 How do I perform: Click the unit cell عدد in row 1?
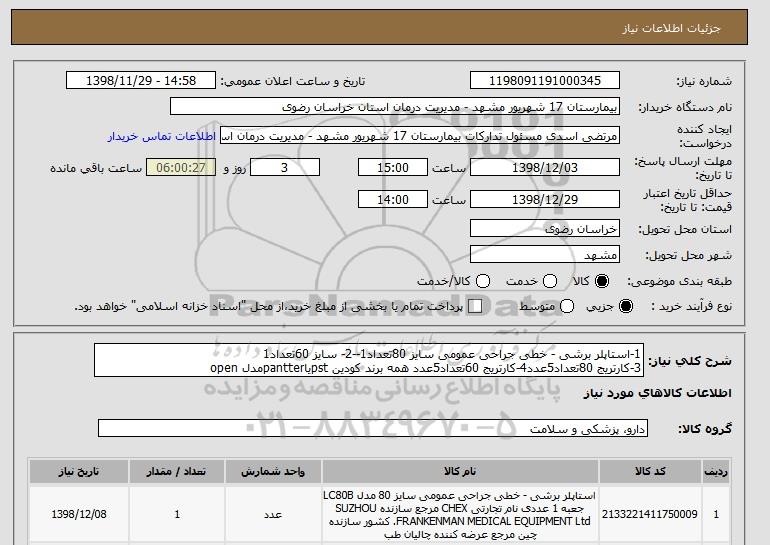[x=273, y=515]
